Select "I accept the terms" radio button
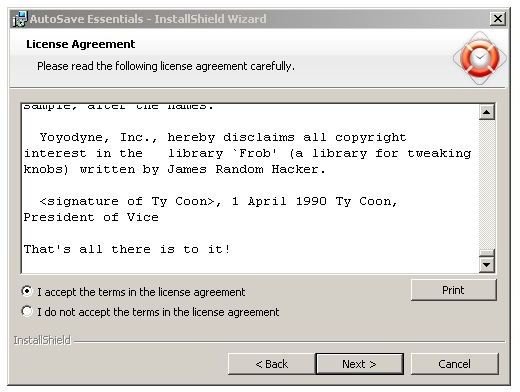This screenshot has height=392, width=520. point(27,291)
